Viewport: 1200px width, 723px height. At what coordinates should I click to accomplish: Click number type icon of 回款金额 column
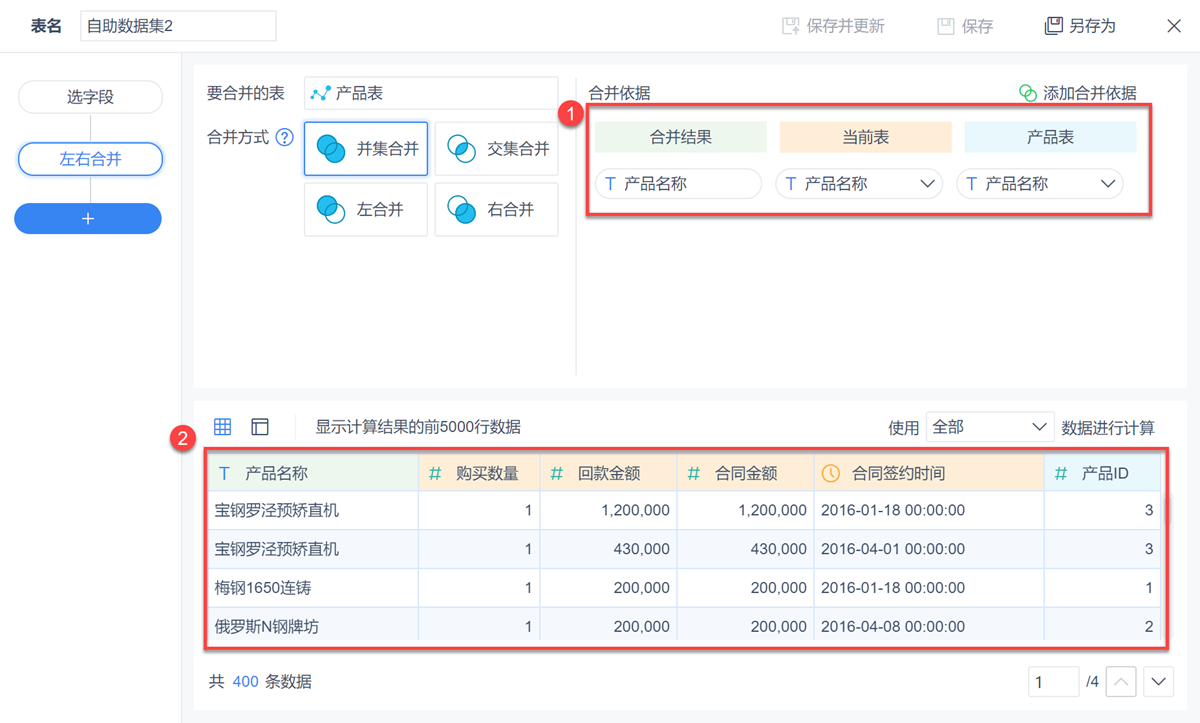(557, 474)
